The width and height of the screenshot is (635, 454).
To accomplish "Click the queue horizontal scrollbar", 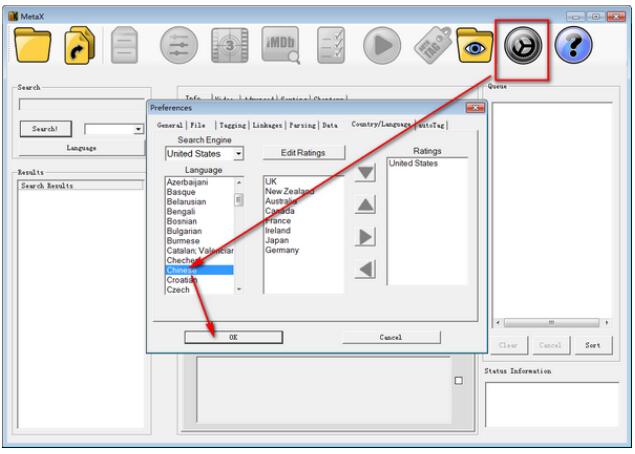I will (552, 323).
